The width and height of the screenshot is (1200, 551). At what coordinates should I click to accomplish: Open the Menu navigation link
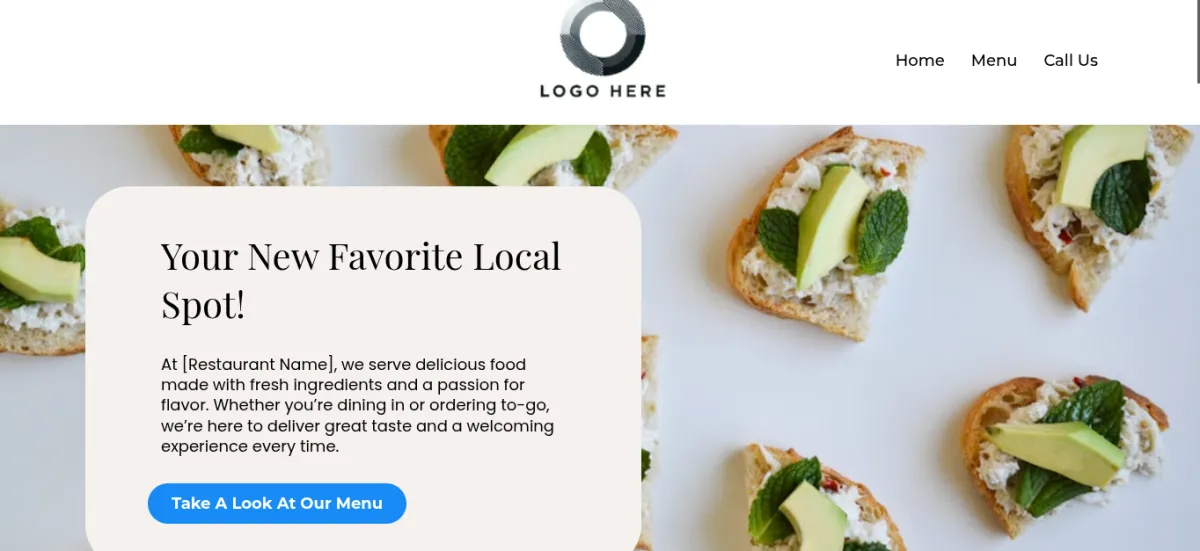coord(994,61)
